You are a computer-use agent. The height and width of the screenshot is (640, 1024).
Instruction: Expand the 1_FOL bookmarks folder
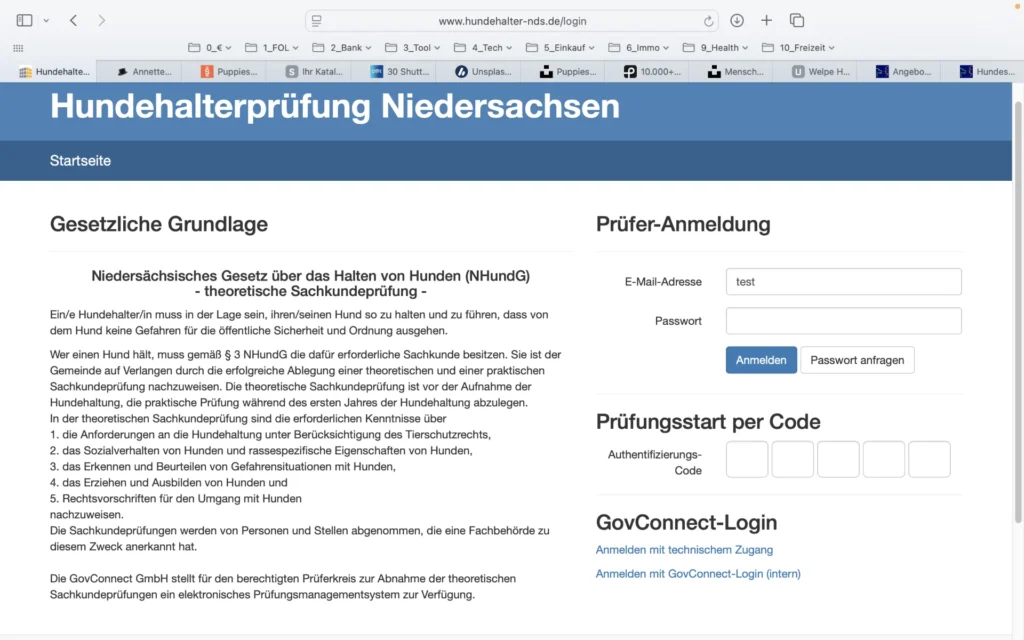pyautogui.click(x=272, y=48)
